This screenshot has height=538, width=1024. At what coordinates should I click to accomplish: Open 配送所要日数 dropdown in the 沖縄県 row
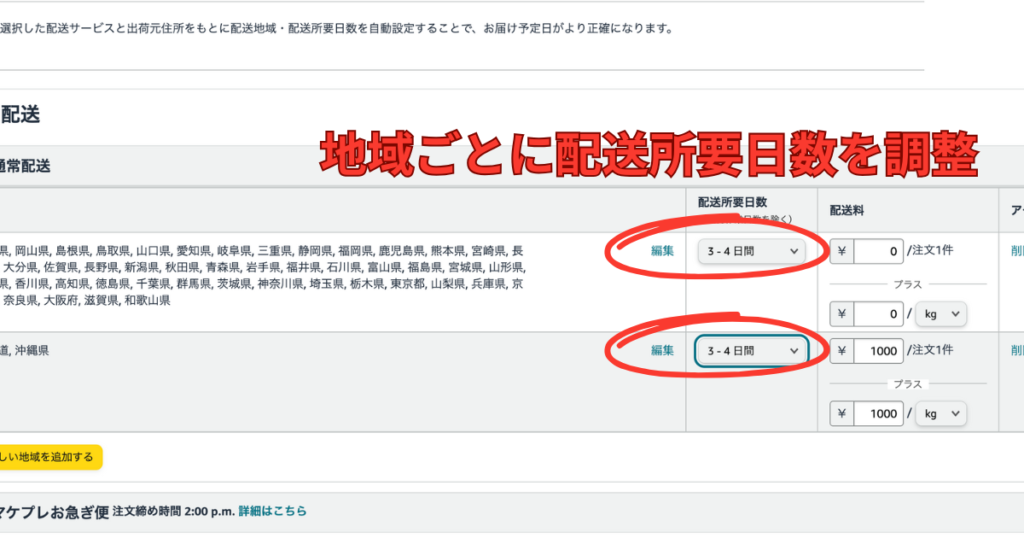click(x=752, y=351)
